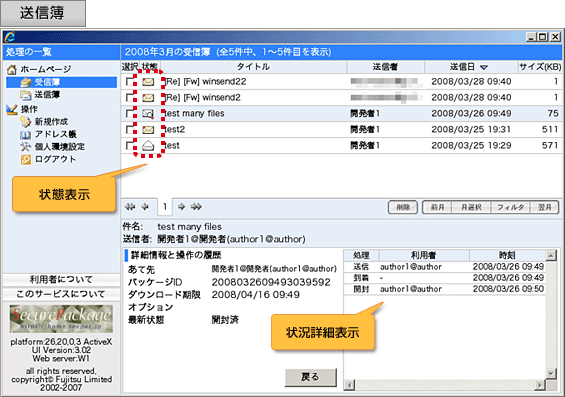The height and width of the screenshot is (397, 565).
Task: Open the test2 message title
Action: pyautogui.click(x=175, y=130)
